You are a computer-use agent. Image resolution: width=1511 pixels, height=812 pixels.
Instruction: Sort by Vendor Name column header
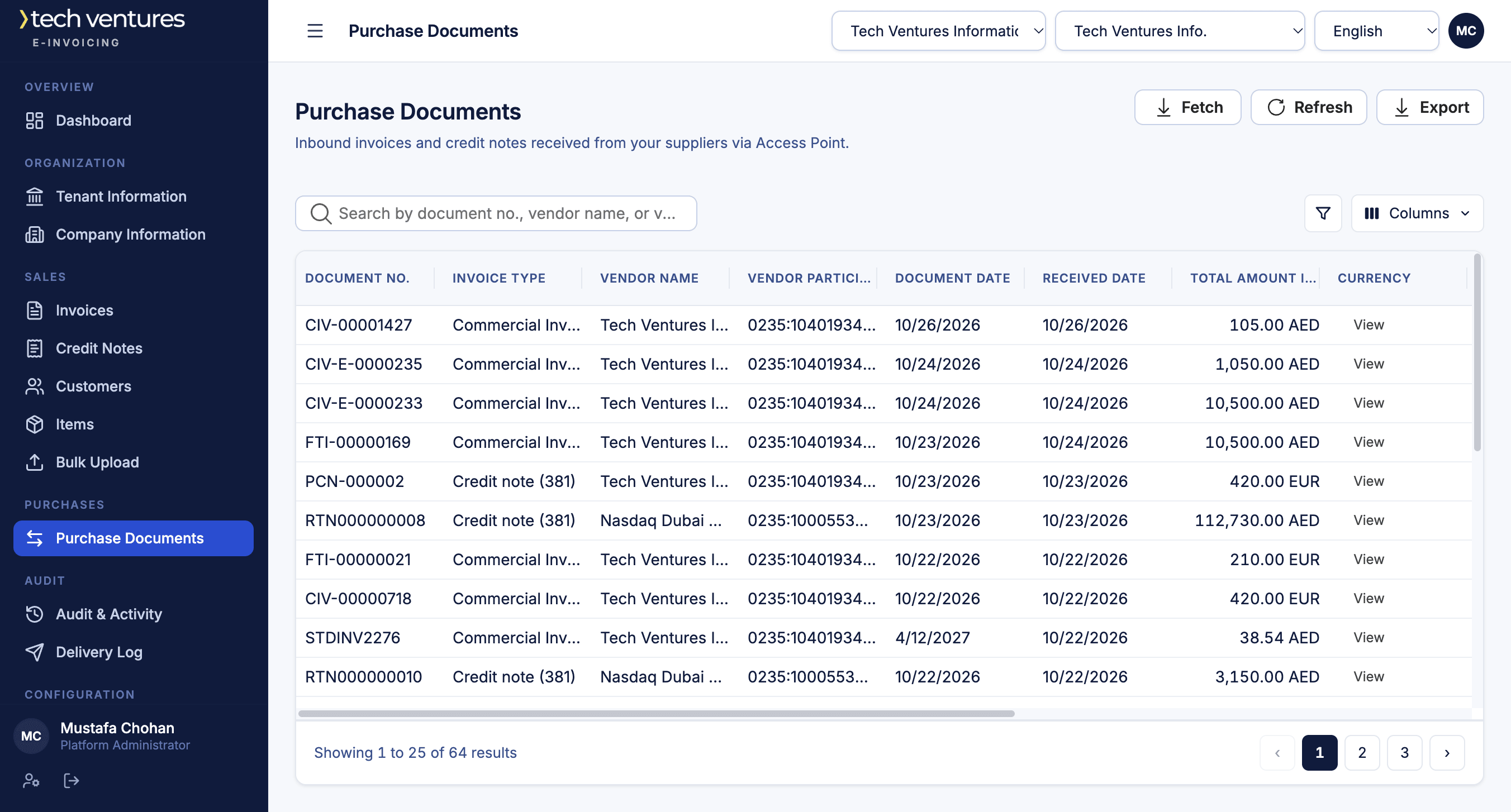click(649, 279)
